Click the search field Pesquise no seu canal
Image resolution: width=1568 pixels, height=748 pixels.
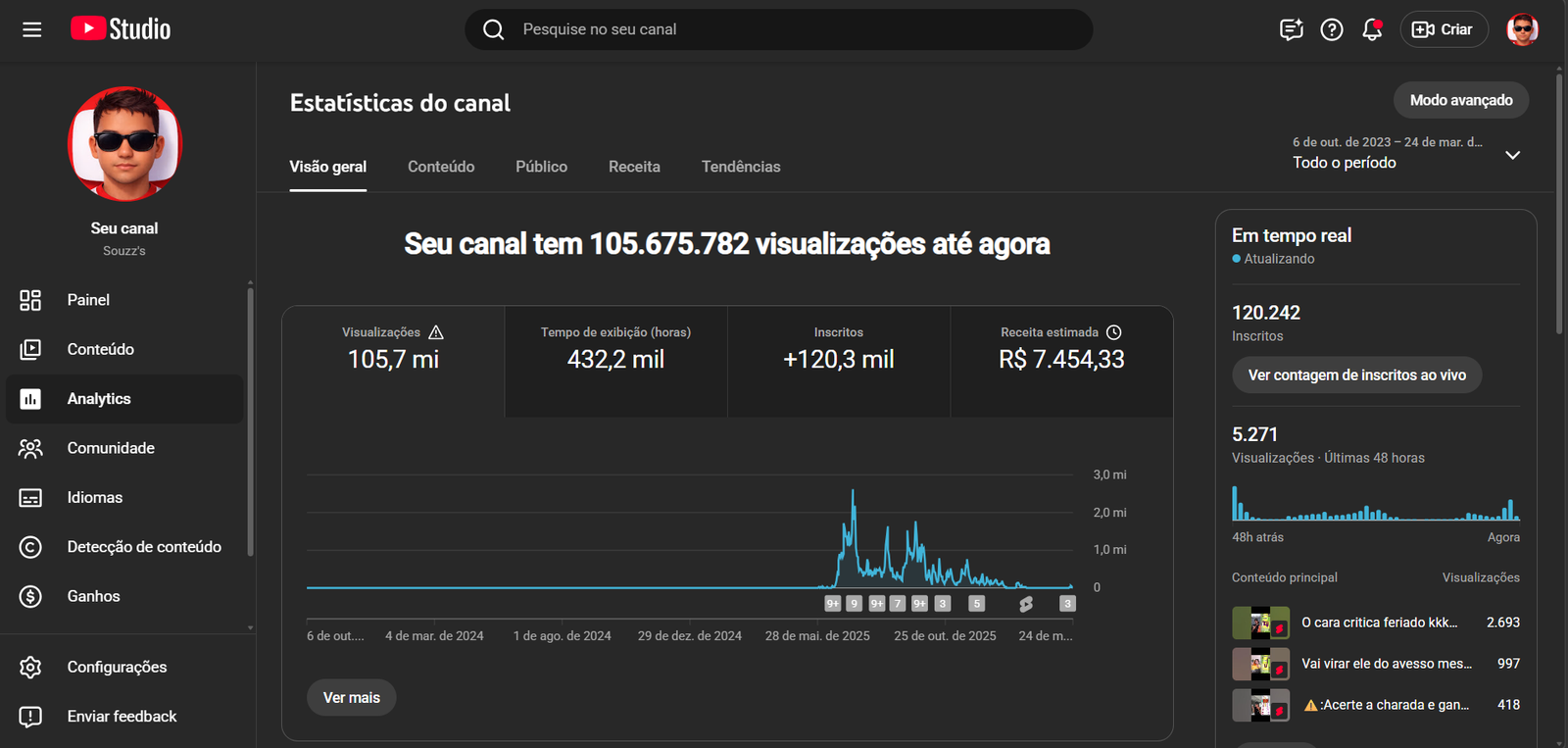point(794,29)
